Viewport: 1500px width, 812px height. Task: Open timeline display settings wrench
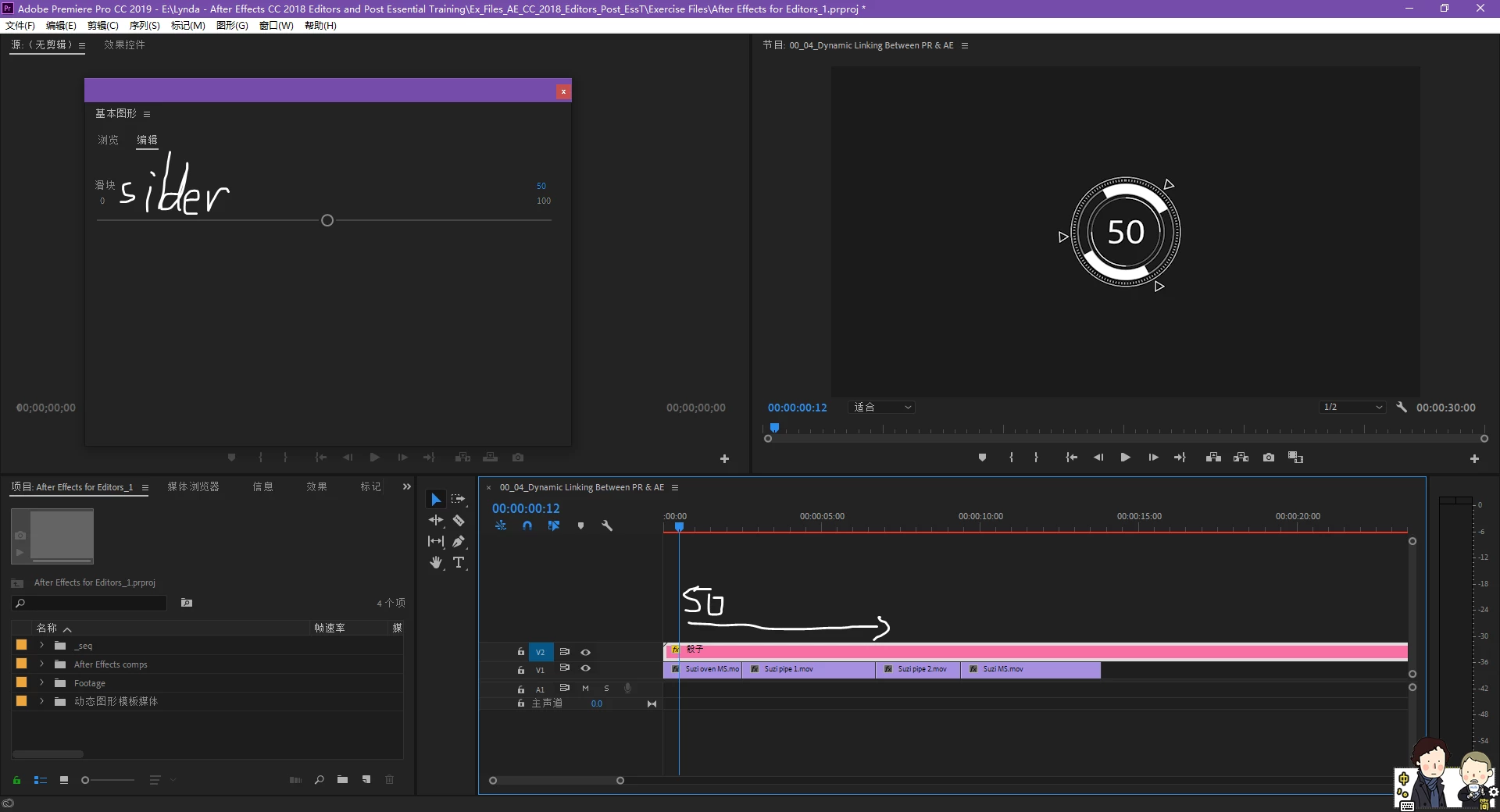(x=607, y=526)
